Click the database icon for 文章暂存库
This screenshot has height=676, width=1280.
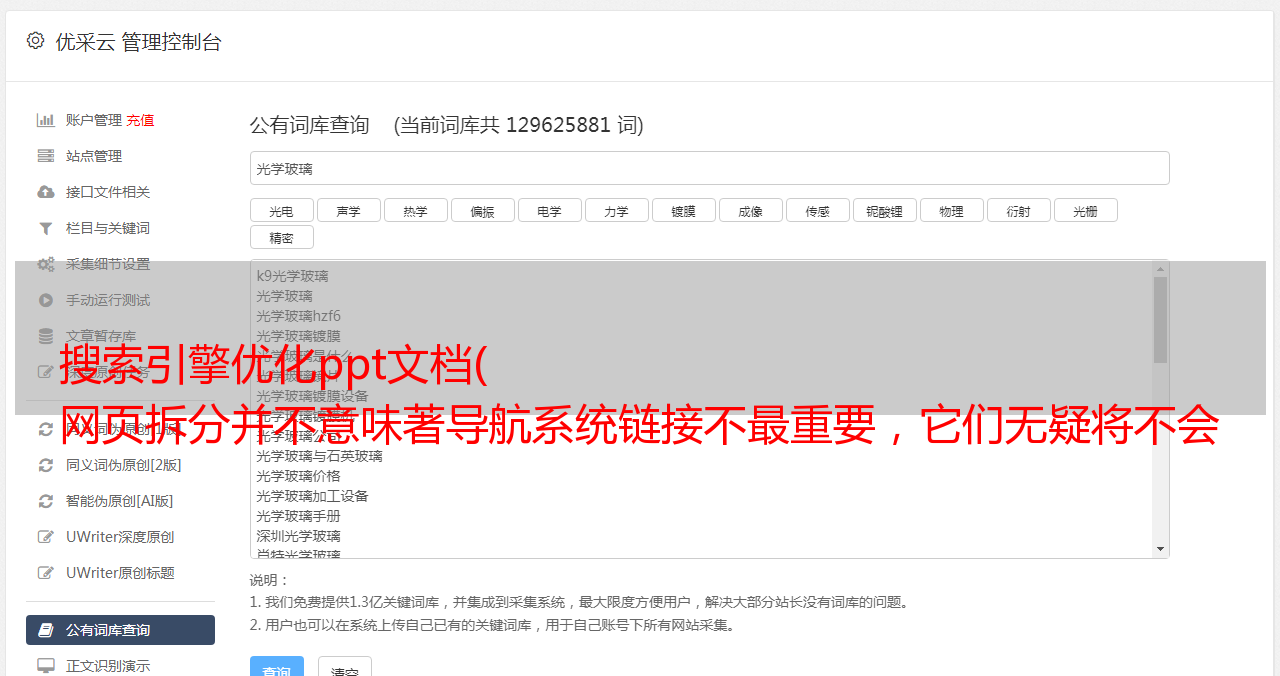click(x=46, y=336)
